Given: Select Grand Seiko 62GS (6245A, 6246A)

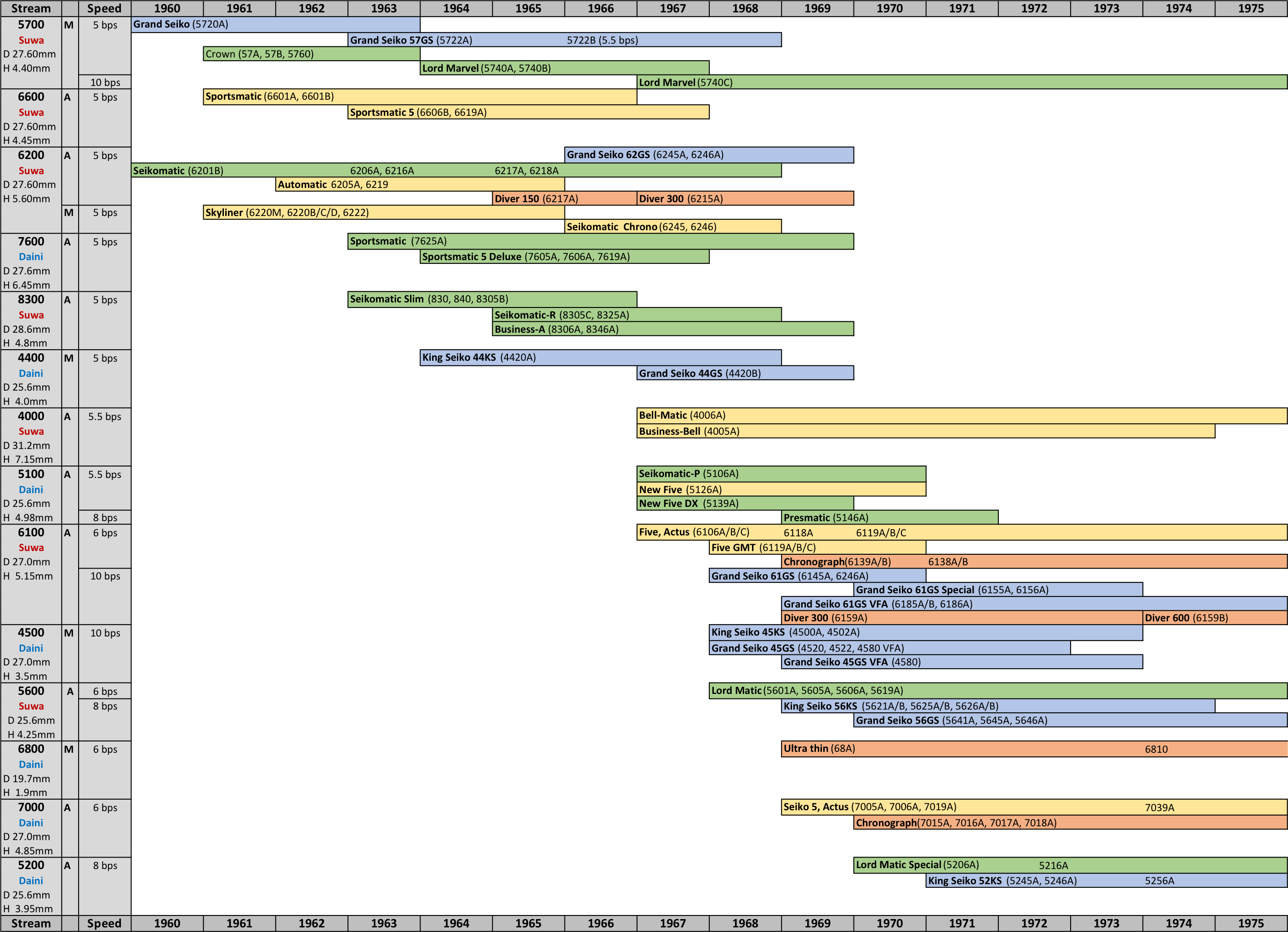Looking at the screenshot, I should [709, 155].
